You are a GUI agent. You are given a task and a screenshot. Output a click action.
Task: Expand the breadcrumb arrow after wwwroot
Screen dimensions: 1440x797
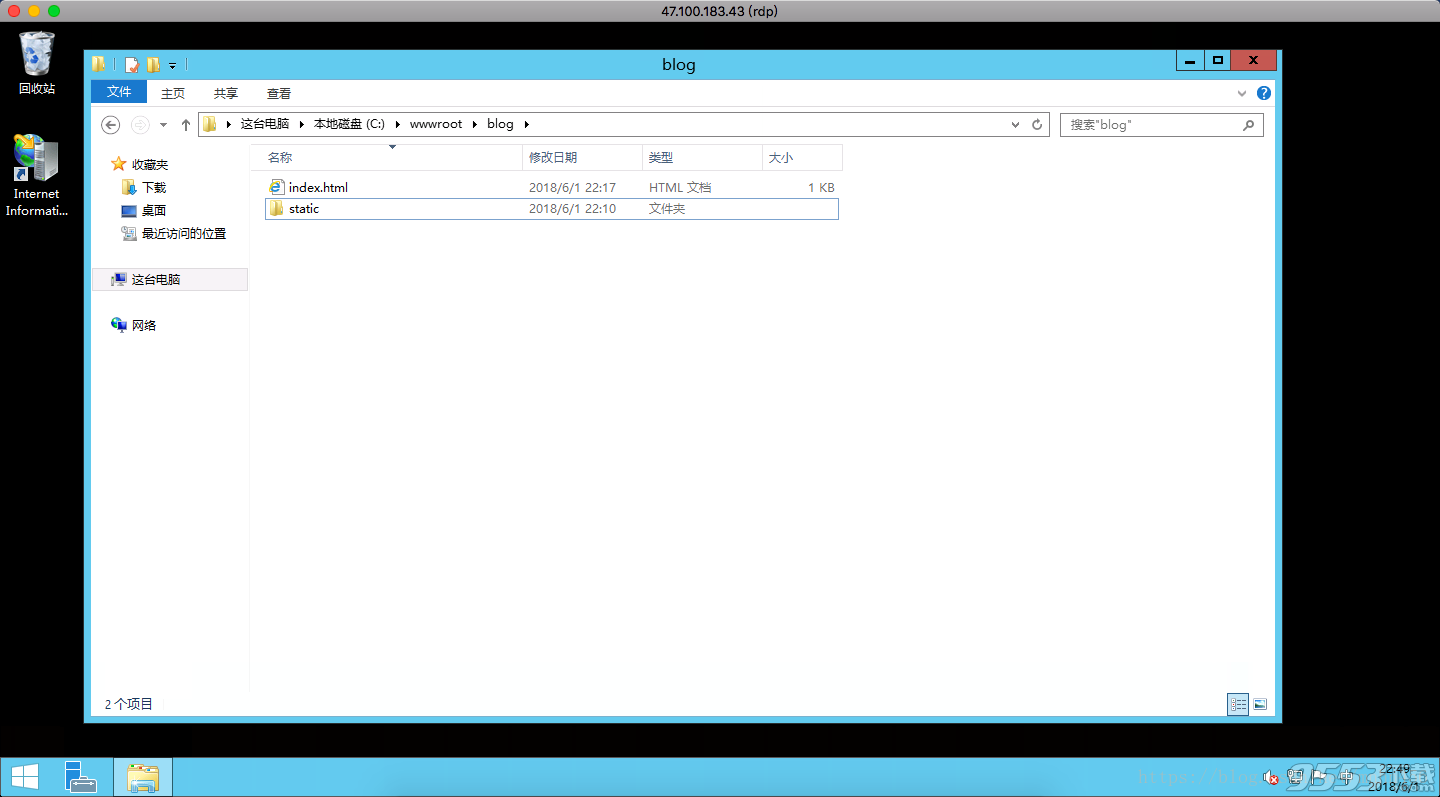[x=475, y=125]
